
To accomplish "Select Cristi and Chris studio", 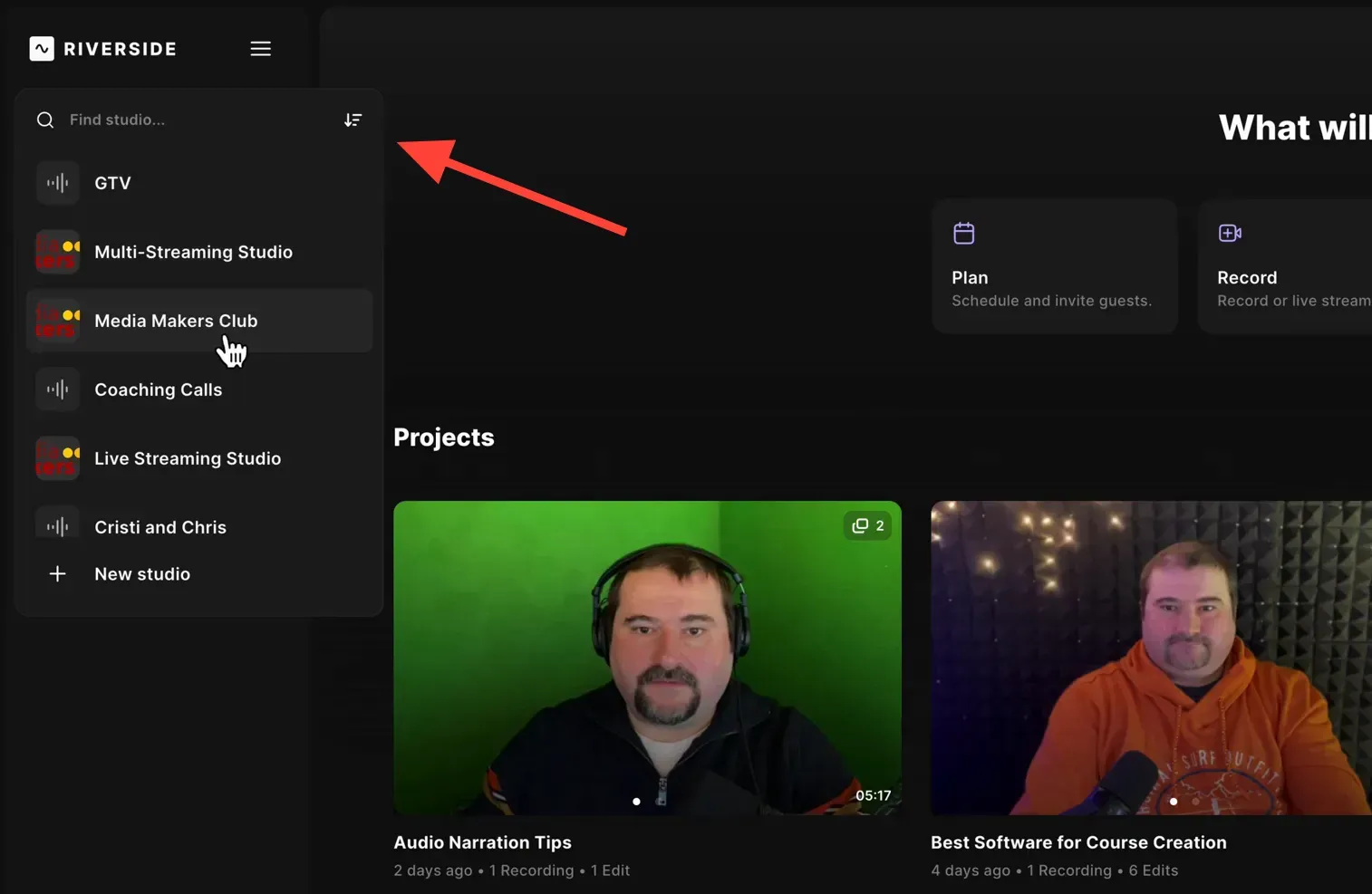I will (x=199, y=525).
